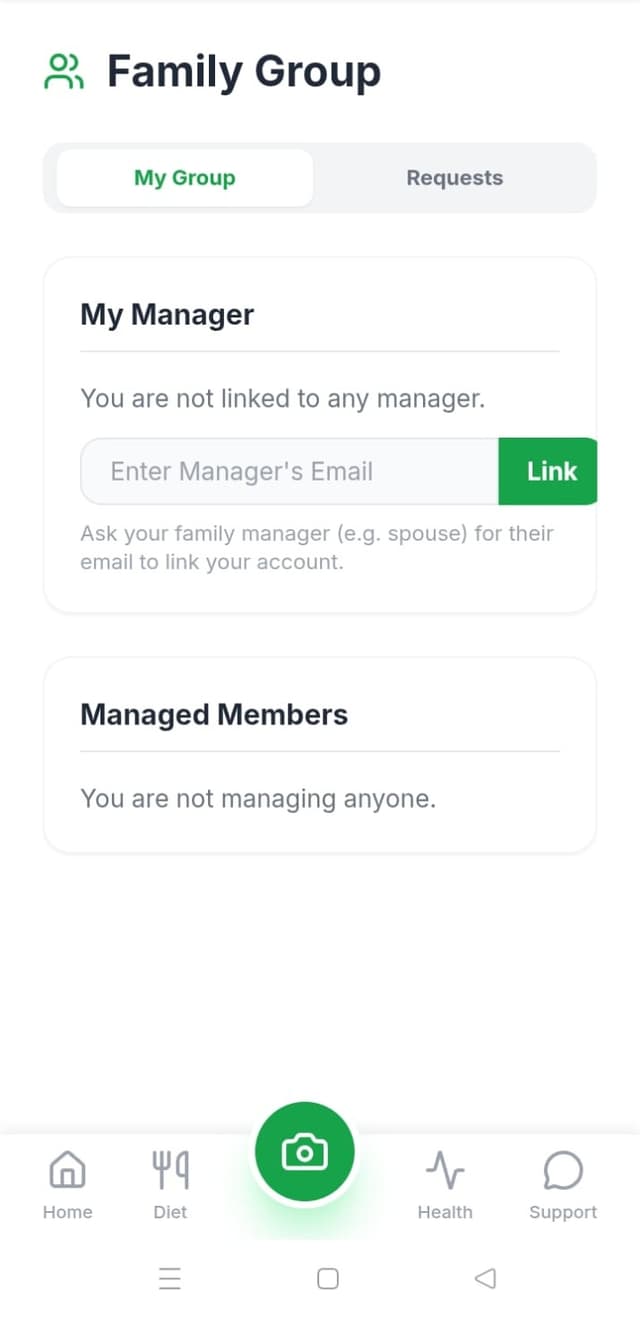The height and width of the screenshot is (1318, 640).
Task: Switch to the Requests tab
Action: (454, 177)
